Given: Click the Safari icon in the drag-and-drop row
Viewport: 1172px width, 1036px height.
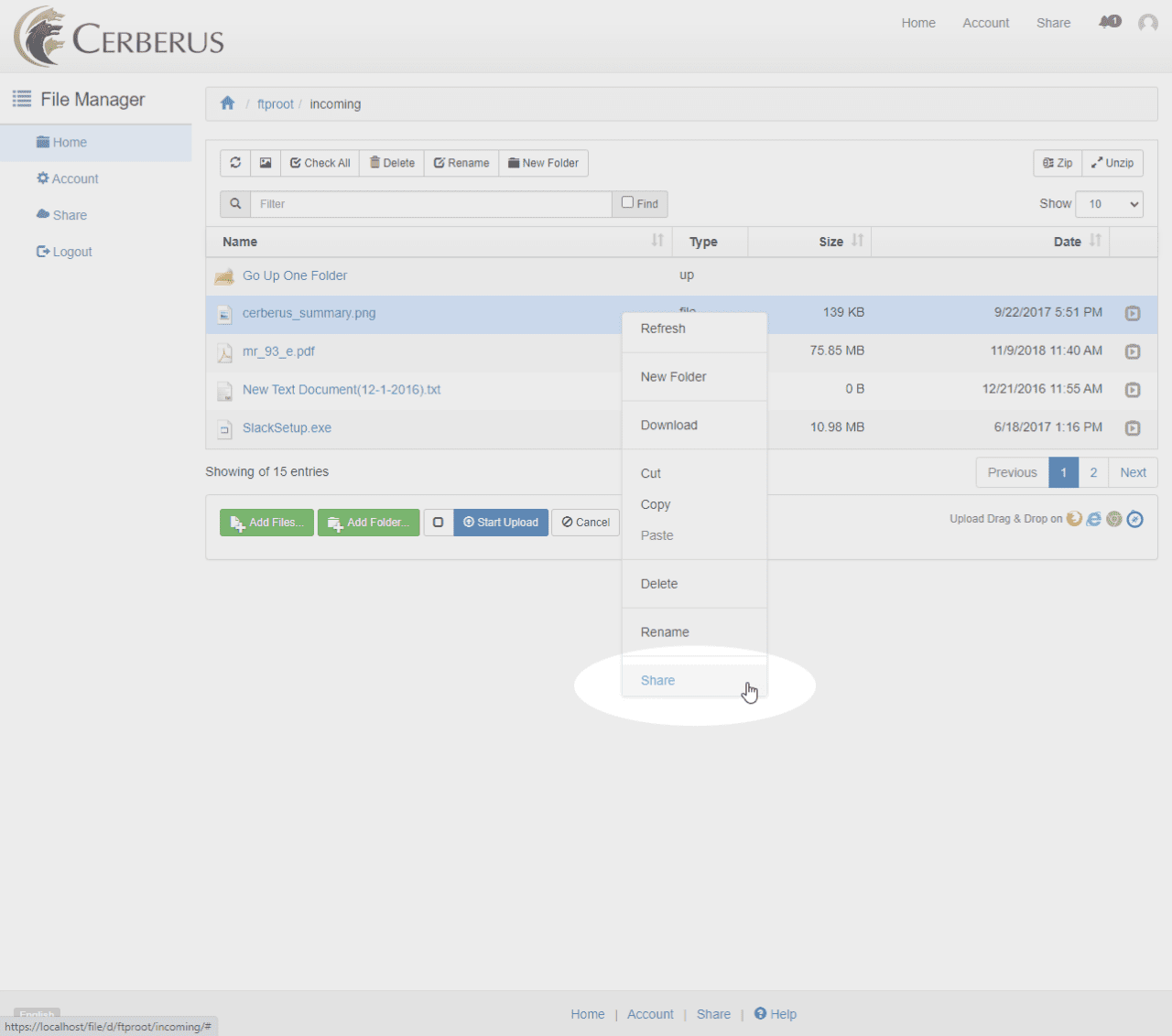Looking at the screenshot, I should coord(1135,518).
